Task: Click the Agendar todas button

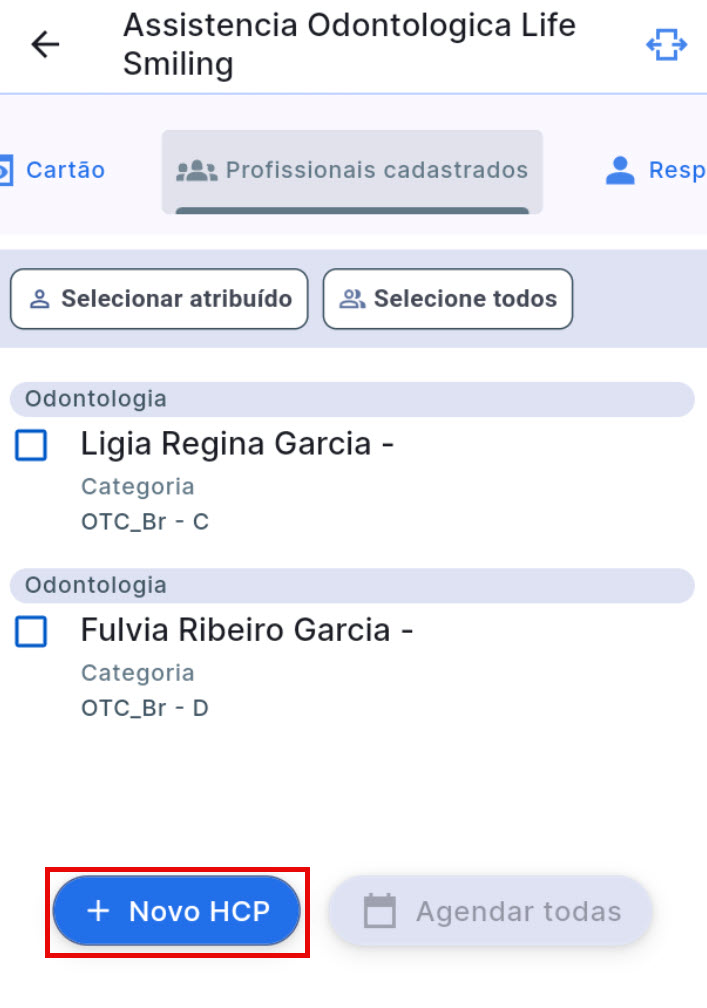Action: click(x=491, y=911)
